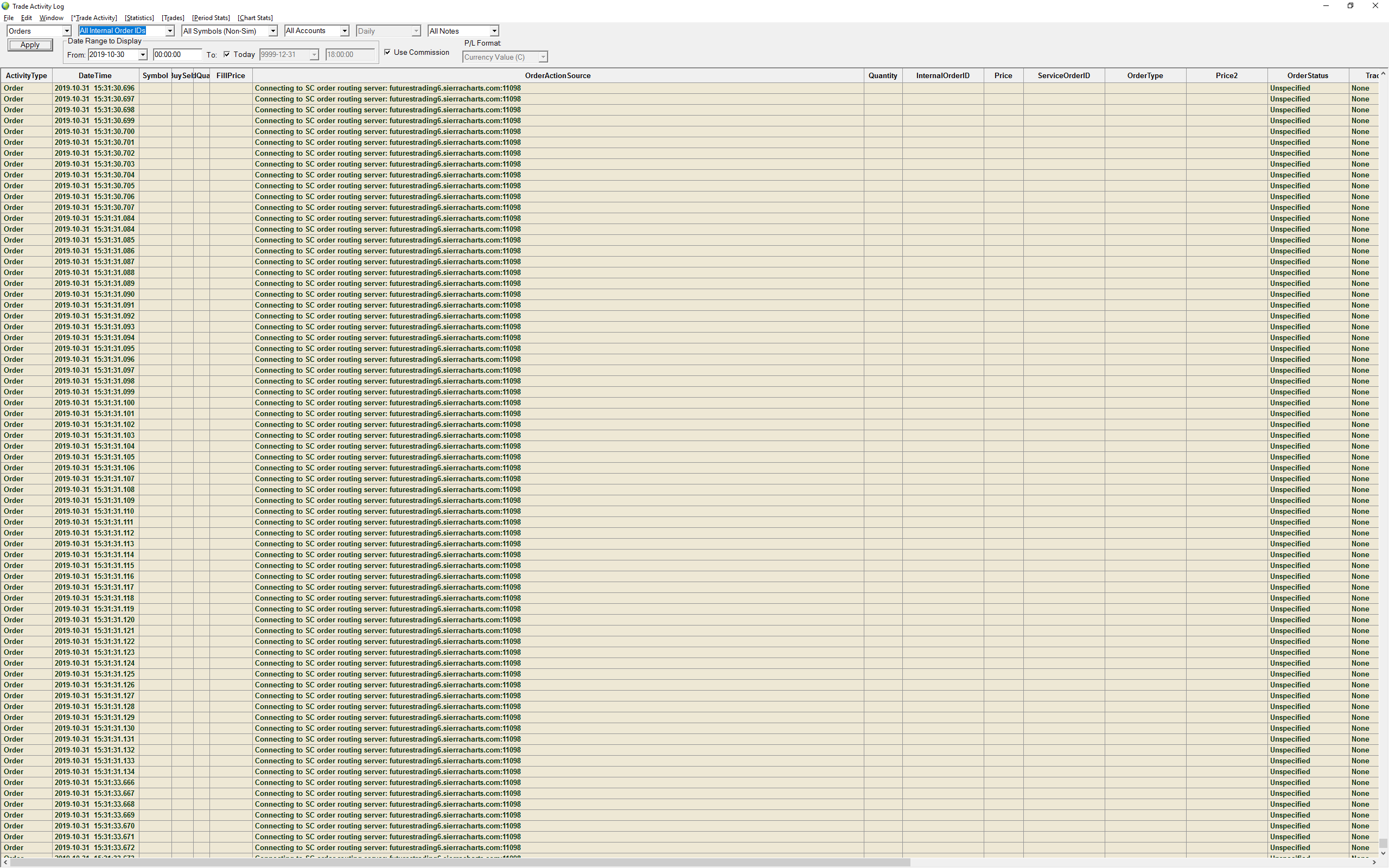Screen dimensions: 1389x868
Task: Click the Trade Activity Log globe icon
Action: coord(6,6)
